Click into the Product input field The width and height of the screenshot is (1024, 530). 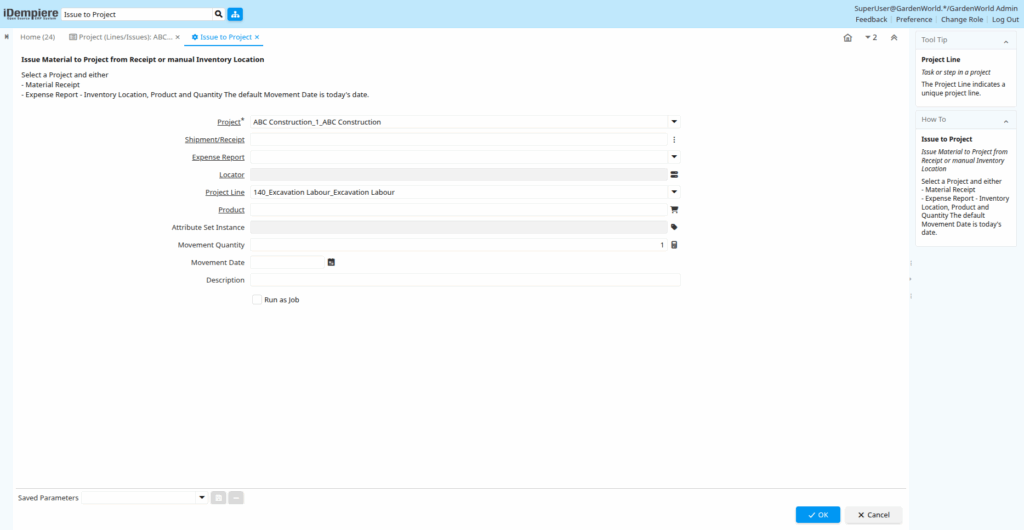click(x=458, y=210)
